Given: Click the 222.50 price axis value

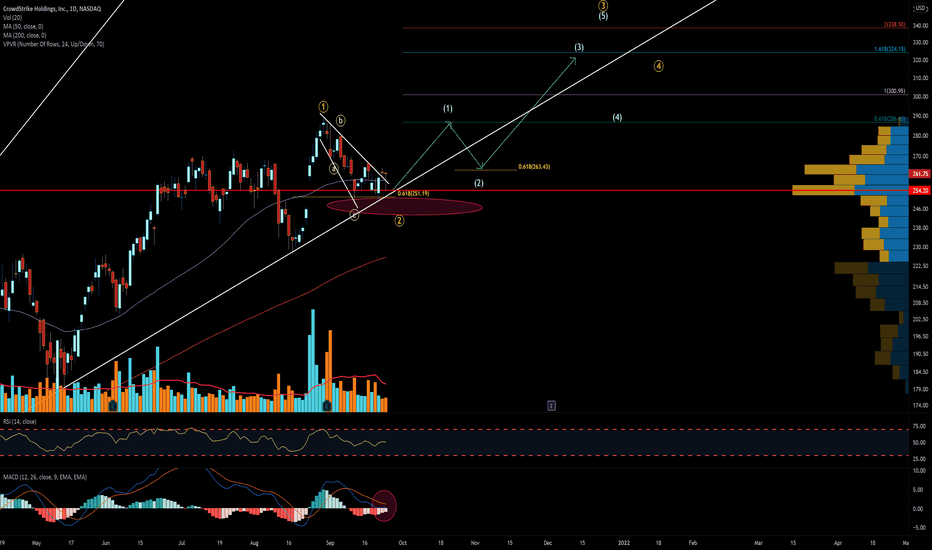Looking at the screenshot, I should (x=921, y=266).
